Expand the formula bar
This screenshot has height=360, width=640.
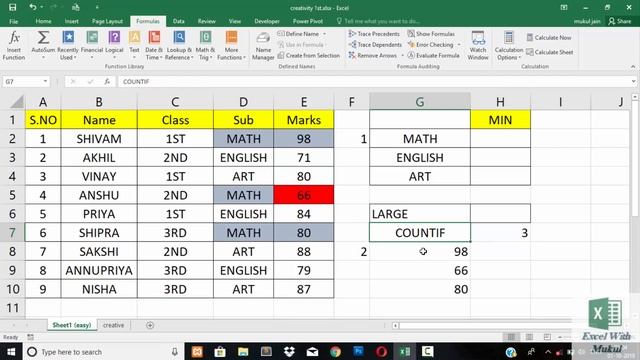click(633, 82)
